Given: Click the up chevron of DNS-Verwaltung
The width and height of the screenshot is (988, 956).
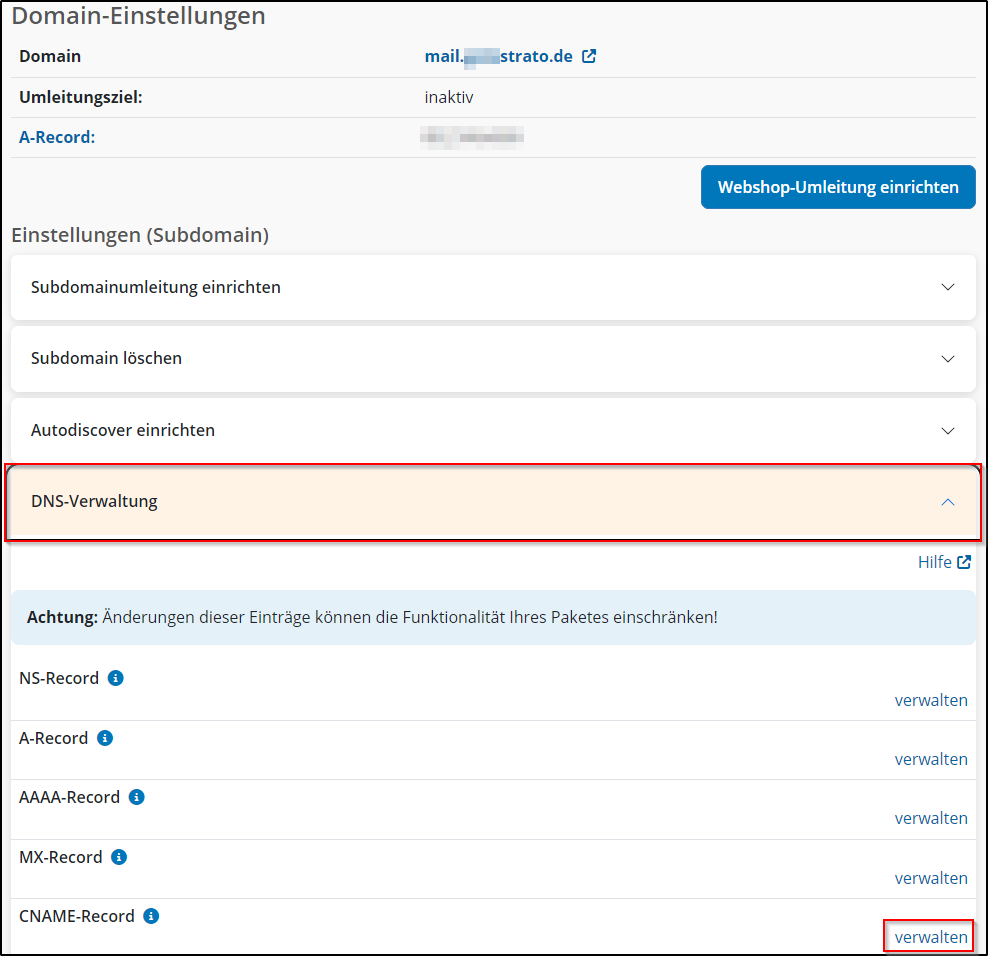Looking at the screenshot, I should pyautogui.click(x=948, y=502).
